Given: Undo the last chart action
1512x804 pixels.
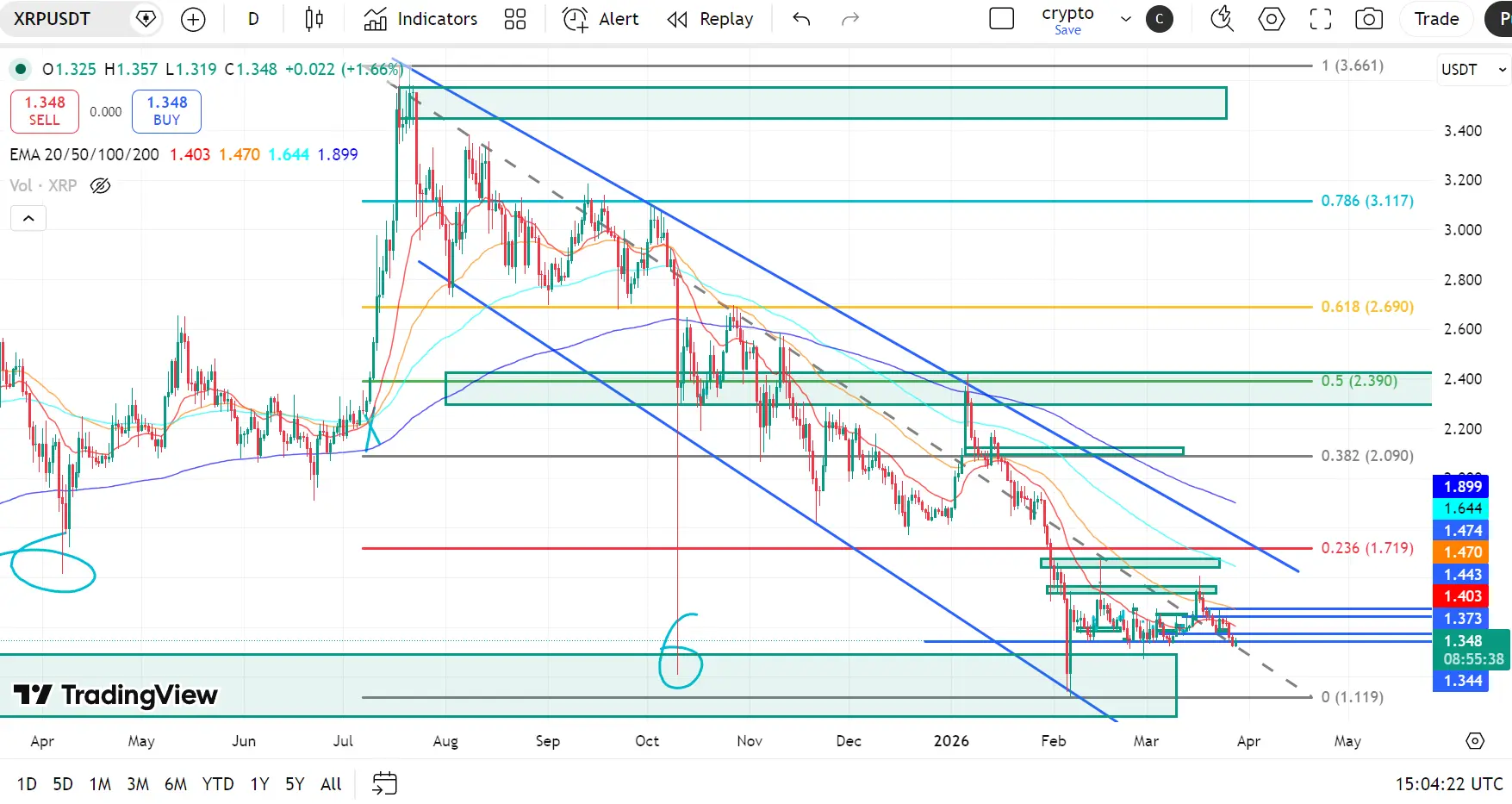Looking at the screenshot, I should tap(801, 19).
